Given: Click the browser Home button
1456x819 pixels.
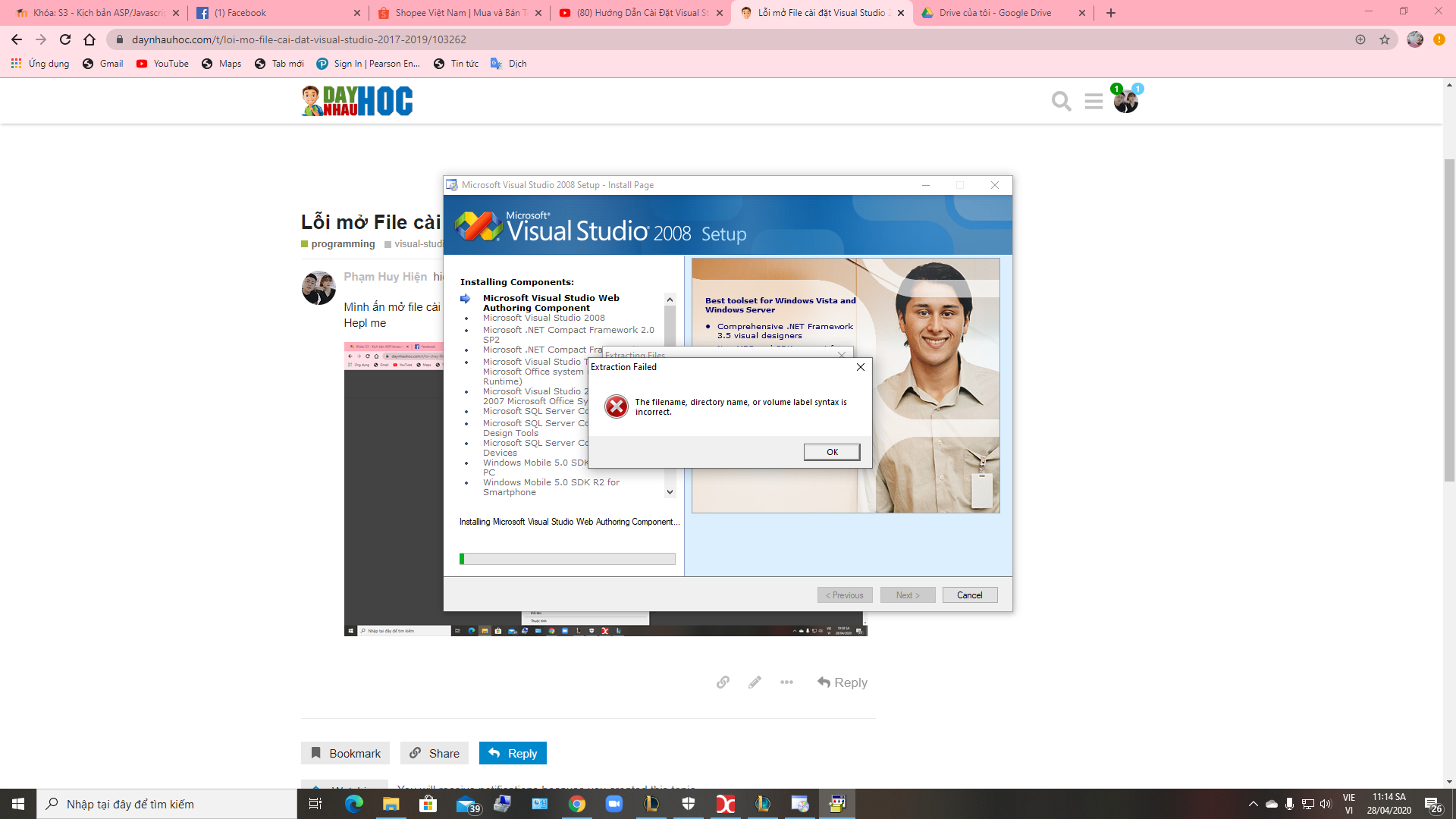Looking at the screenshot, I should coord(89,39).
